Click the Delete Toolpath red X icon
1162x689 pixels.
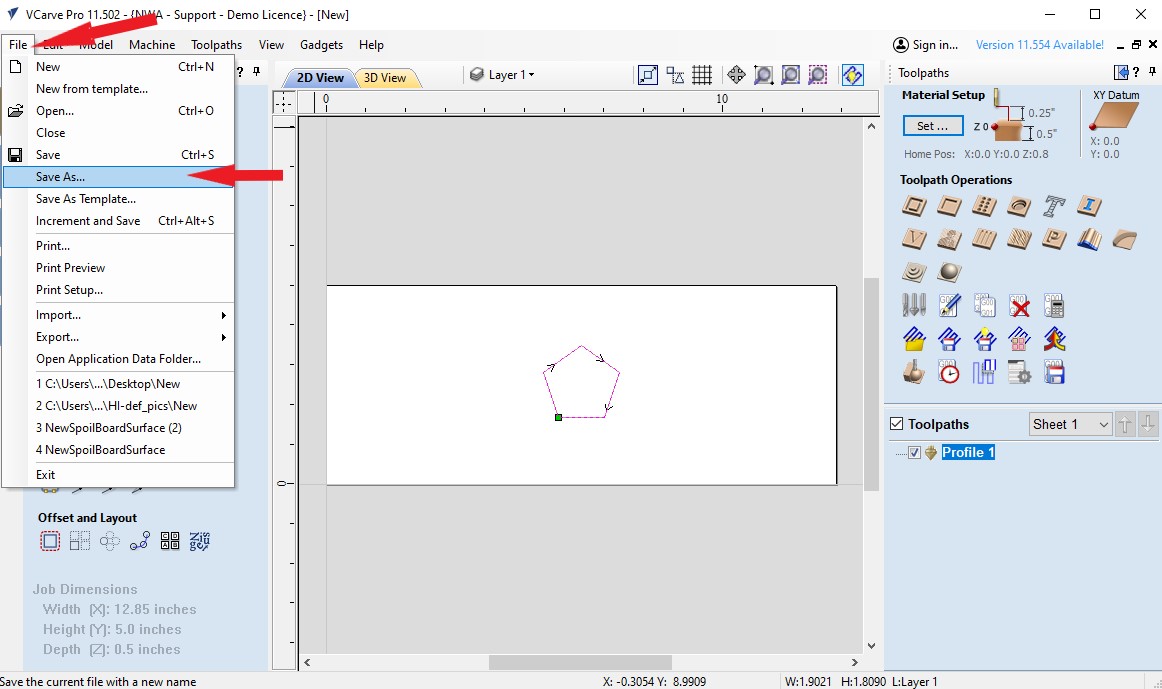[1020, 304]
